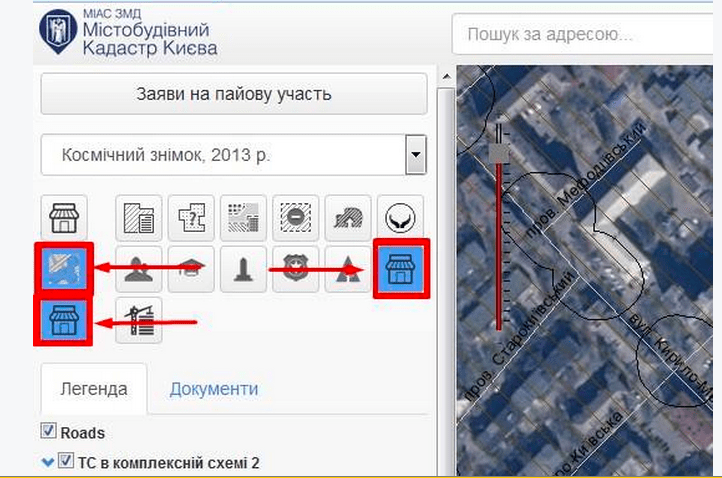Enable the graduation cap education layer
This screenshot has height=478, width=722.
pyautogui.click(x=191, y=269)
